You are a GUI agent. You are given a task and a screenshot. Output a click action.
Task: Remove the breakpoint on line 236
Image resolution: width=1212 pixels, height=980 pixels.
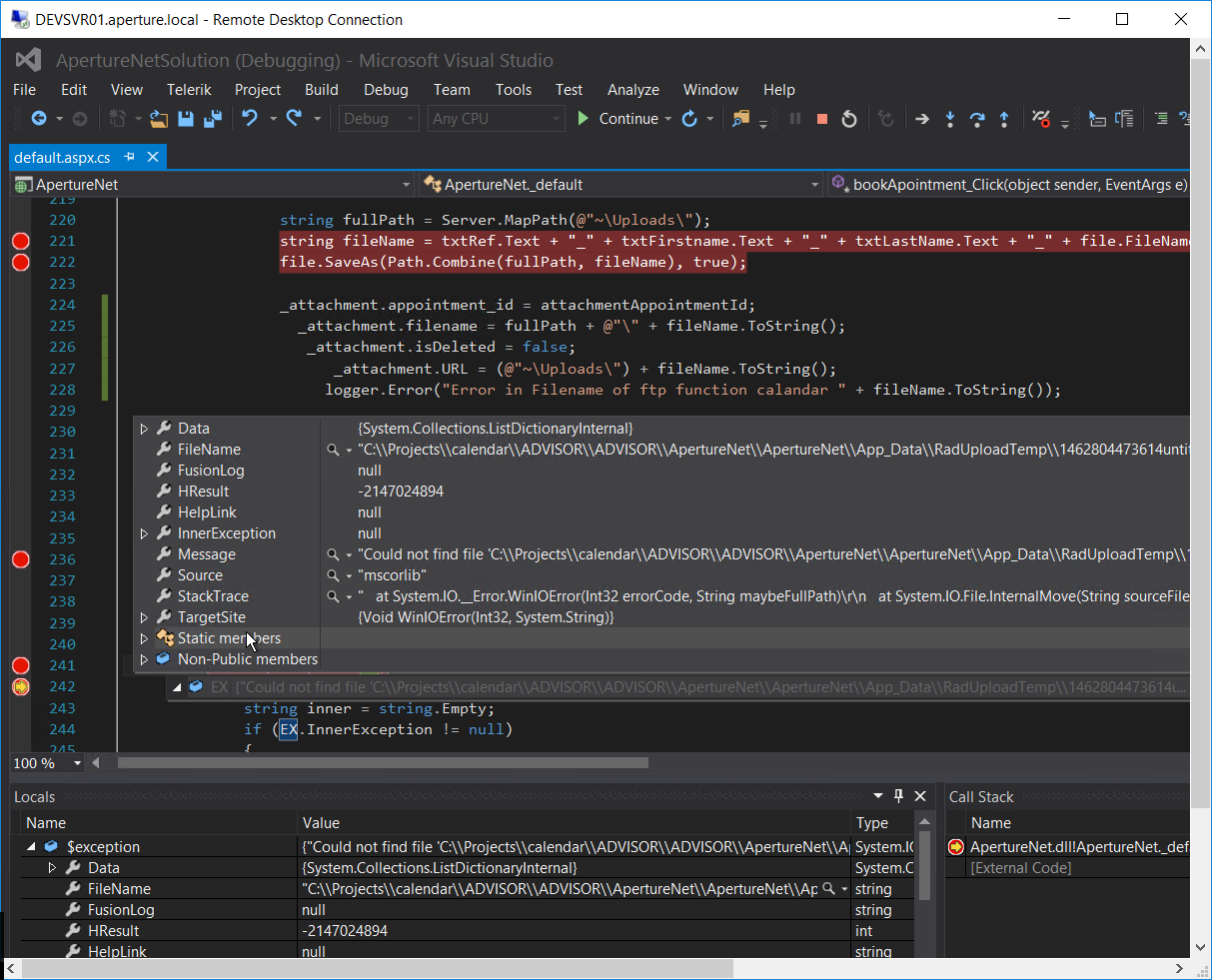[20, 559]
